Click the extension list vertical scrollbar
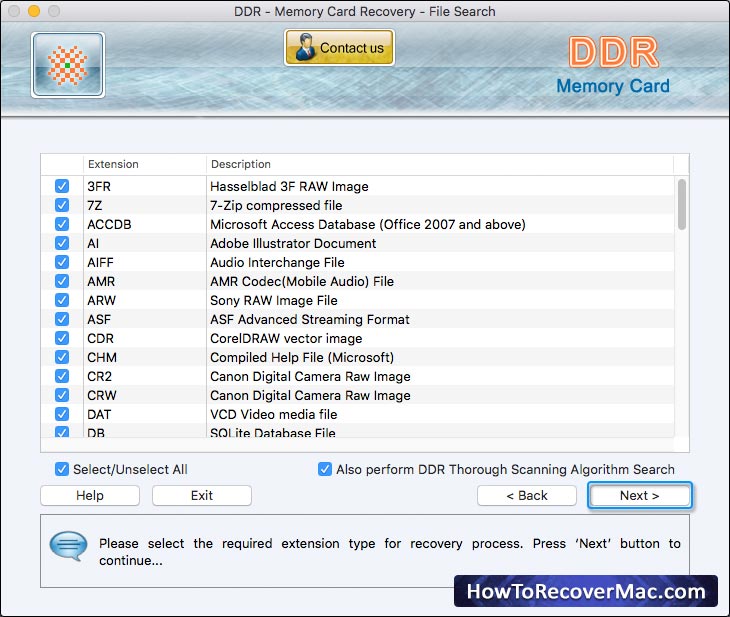Image resolution: width=730 pixels, height=617 pixels. coord(682,205)
